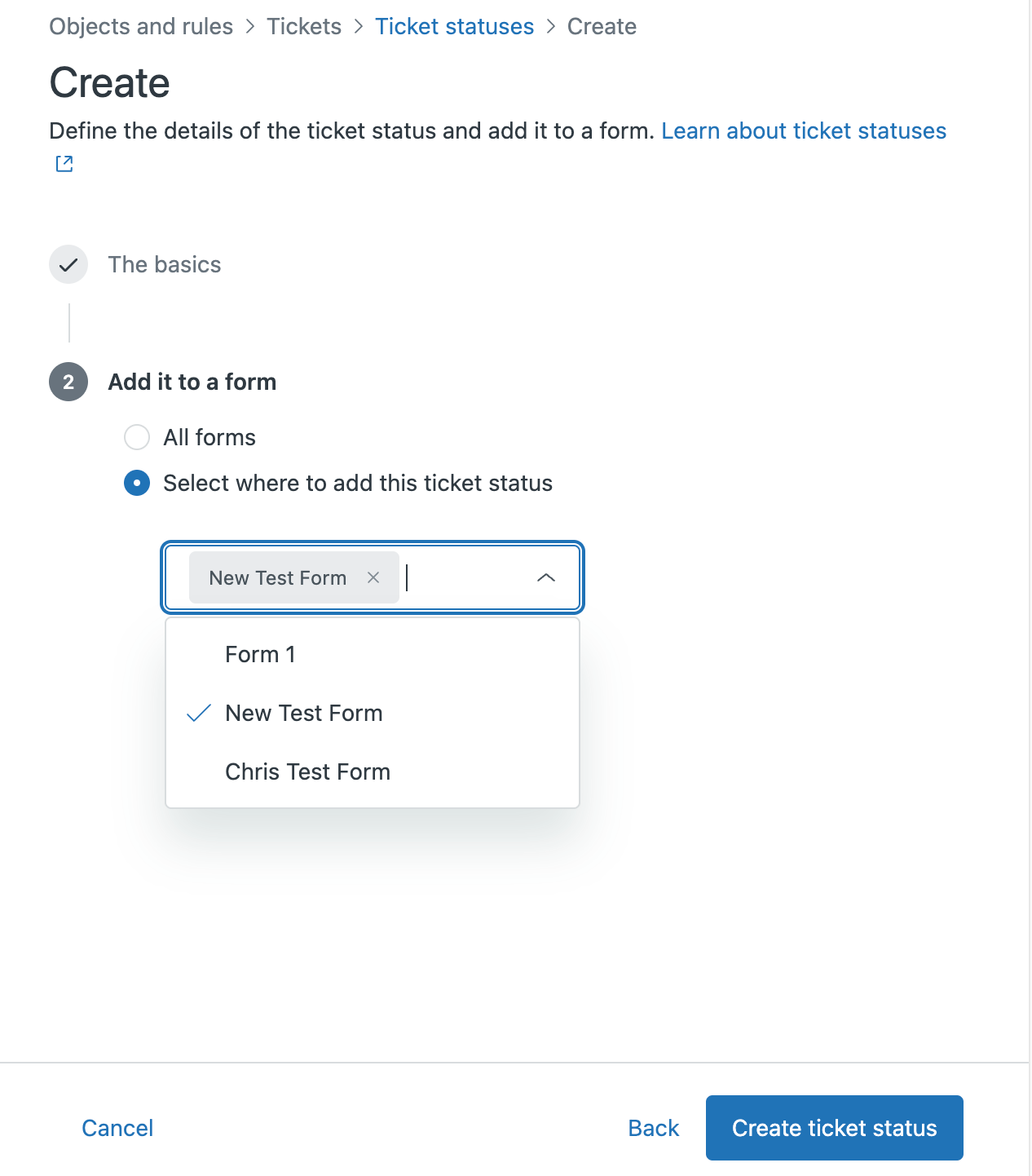Screen dimensions: 1032x1176
Task: Open the Ticket statuses breadcrumb page
Action: pyautogui.click(x=454, y=26)
